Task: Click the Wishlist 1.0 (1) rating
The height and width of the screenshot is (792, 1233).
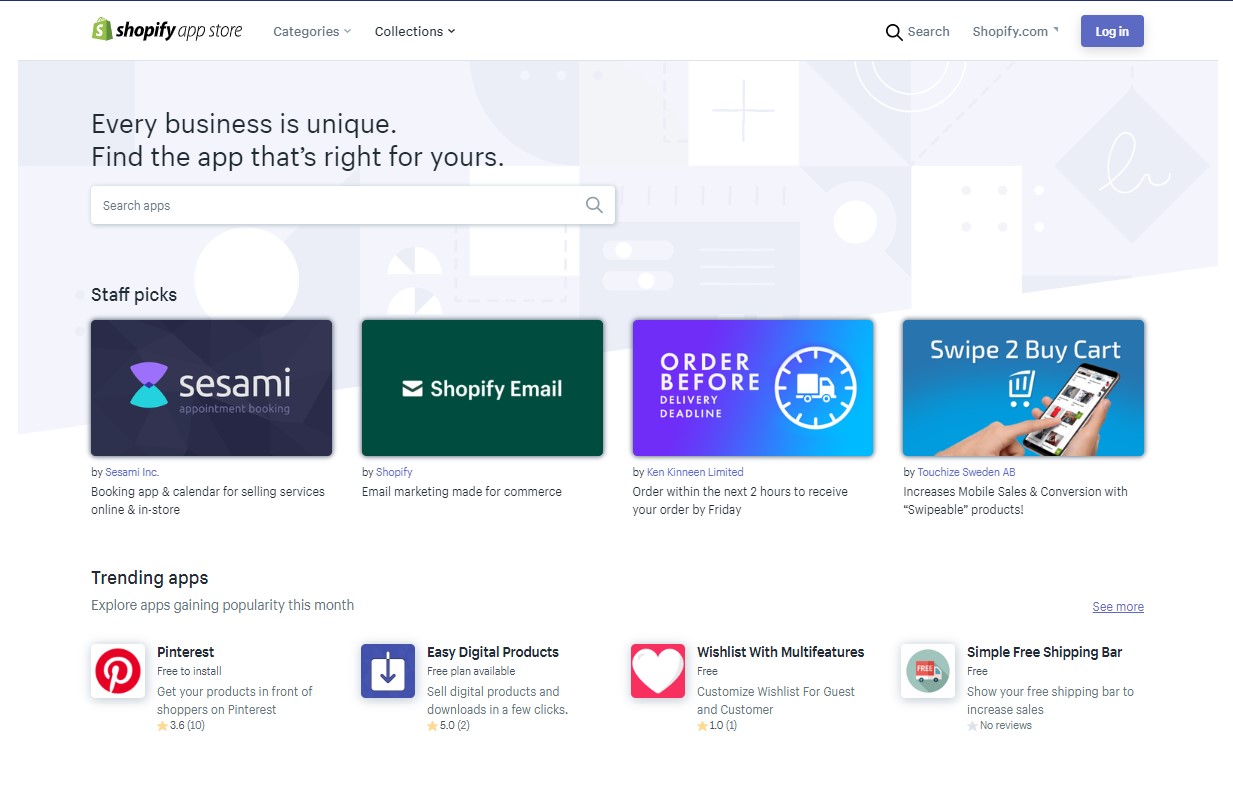Action: click(718, 726)
